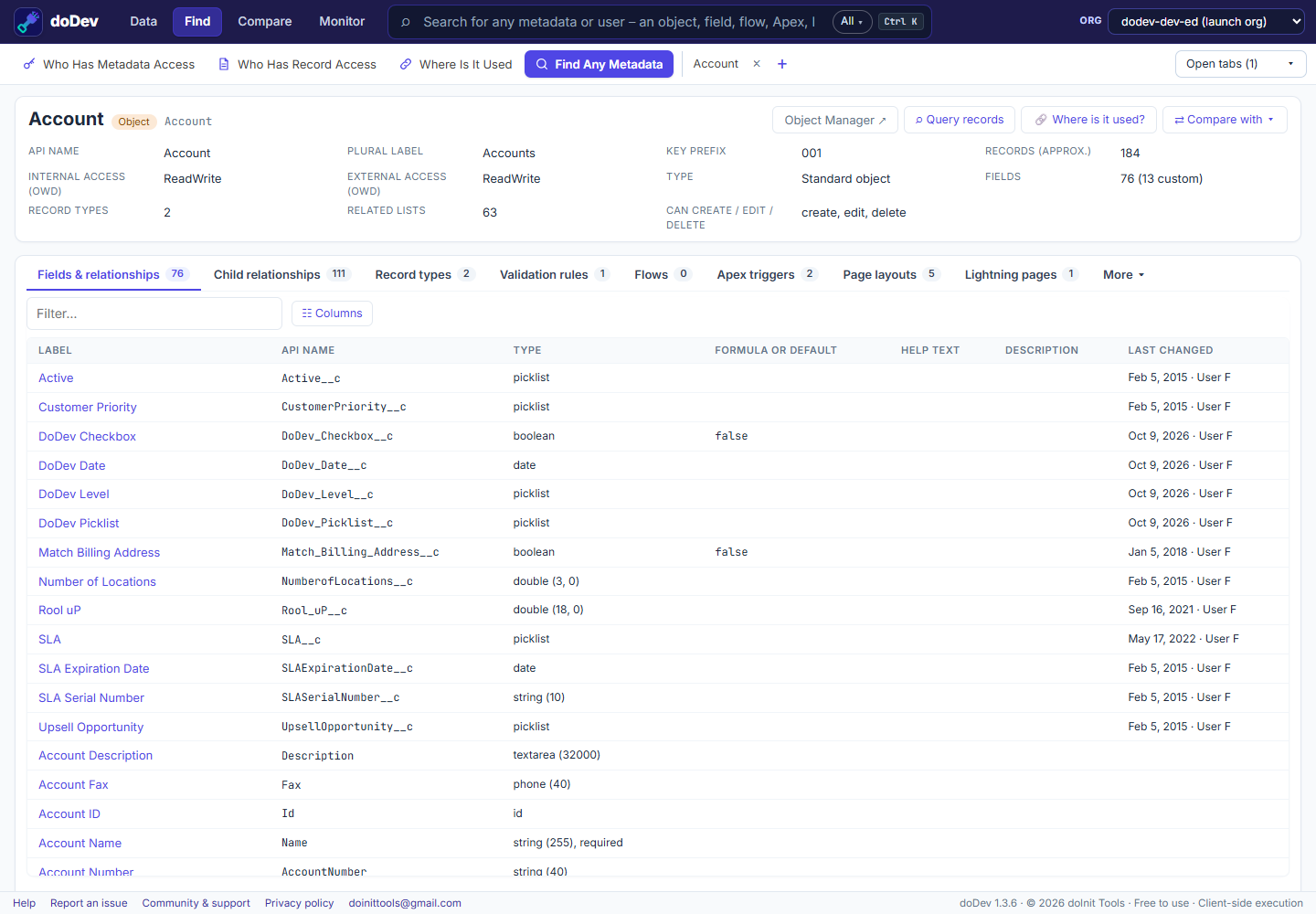Open the Data menu
The image size is (1316, 914).
point(143,22)
